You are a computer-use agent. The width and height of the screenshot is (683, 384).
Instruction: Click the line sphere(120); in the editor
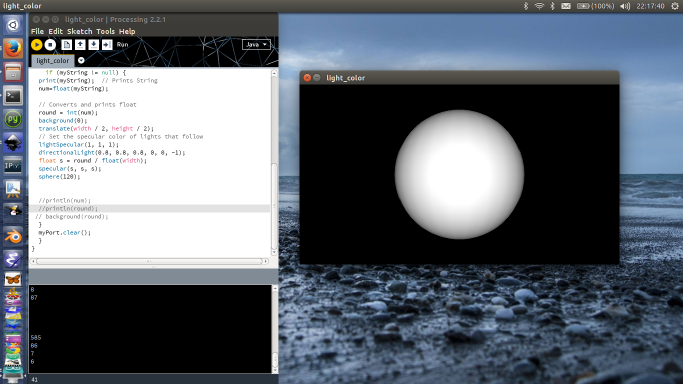point(59,176)
